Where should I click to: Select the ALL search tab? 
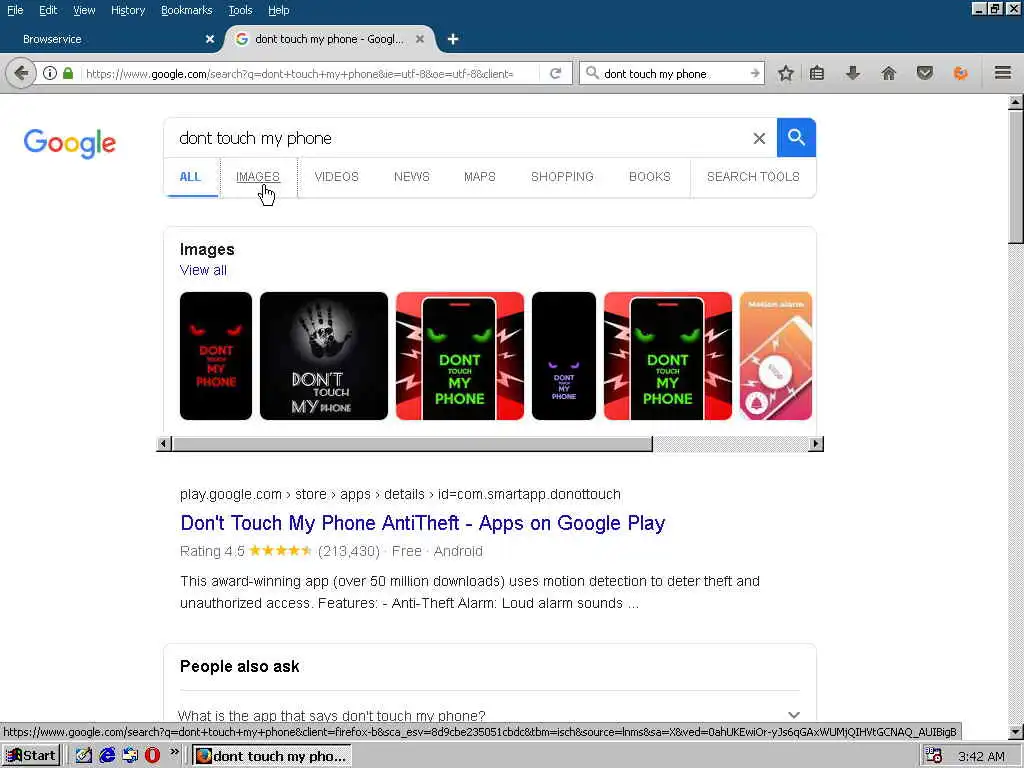(190, 177)
